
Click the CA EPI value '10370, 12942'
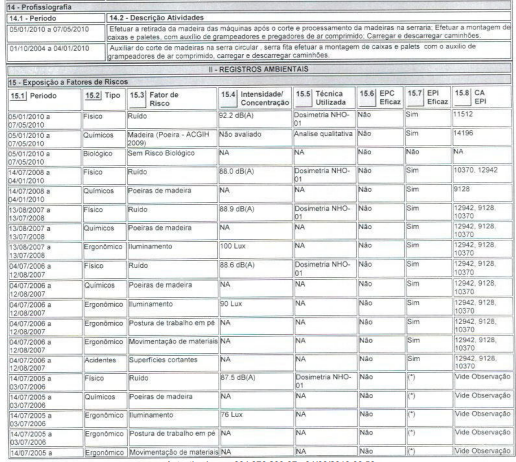coord(475,170)
